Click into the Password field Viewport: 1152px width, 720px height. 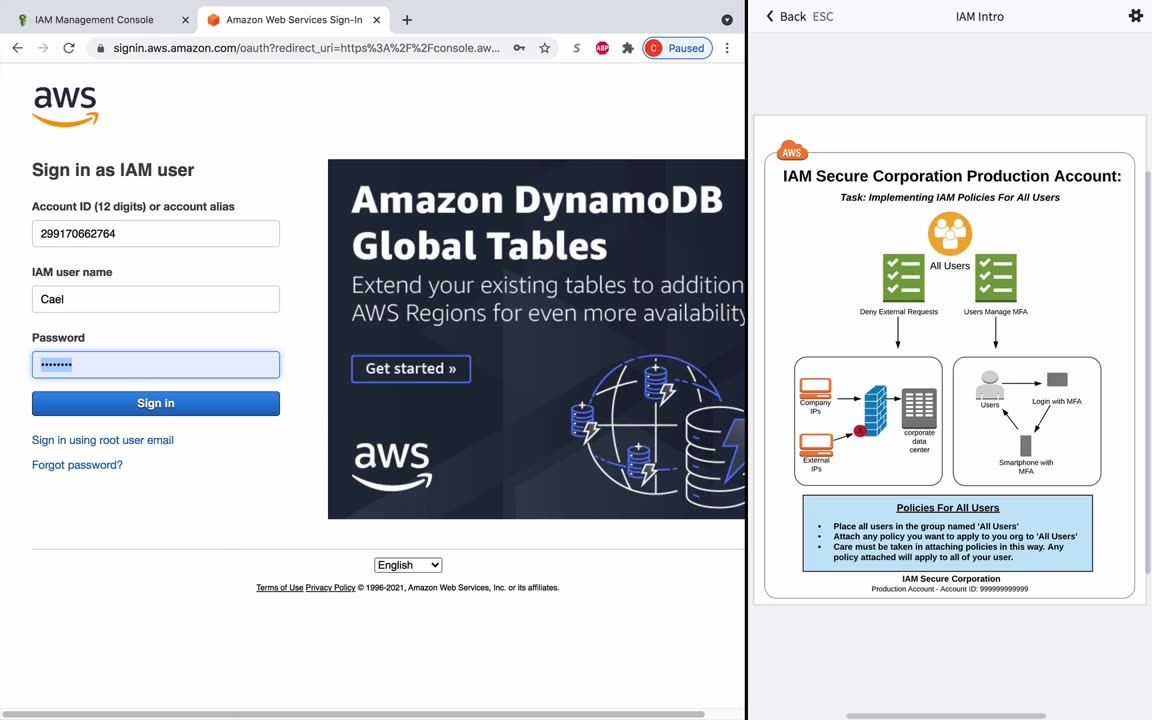coord(156,364)
